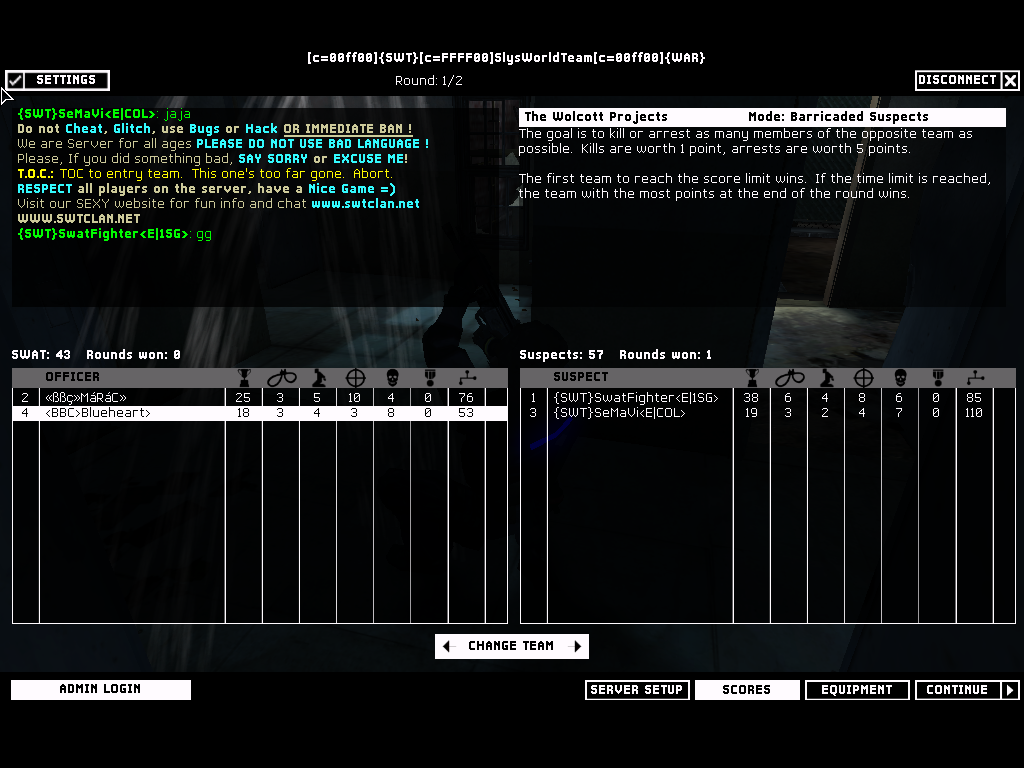The image size is (1024, 768).
Task: Click MáRáC's ping value 76
Action: tap(466, 398)
